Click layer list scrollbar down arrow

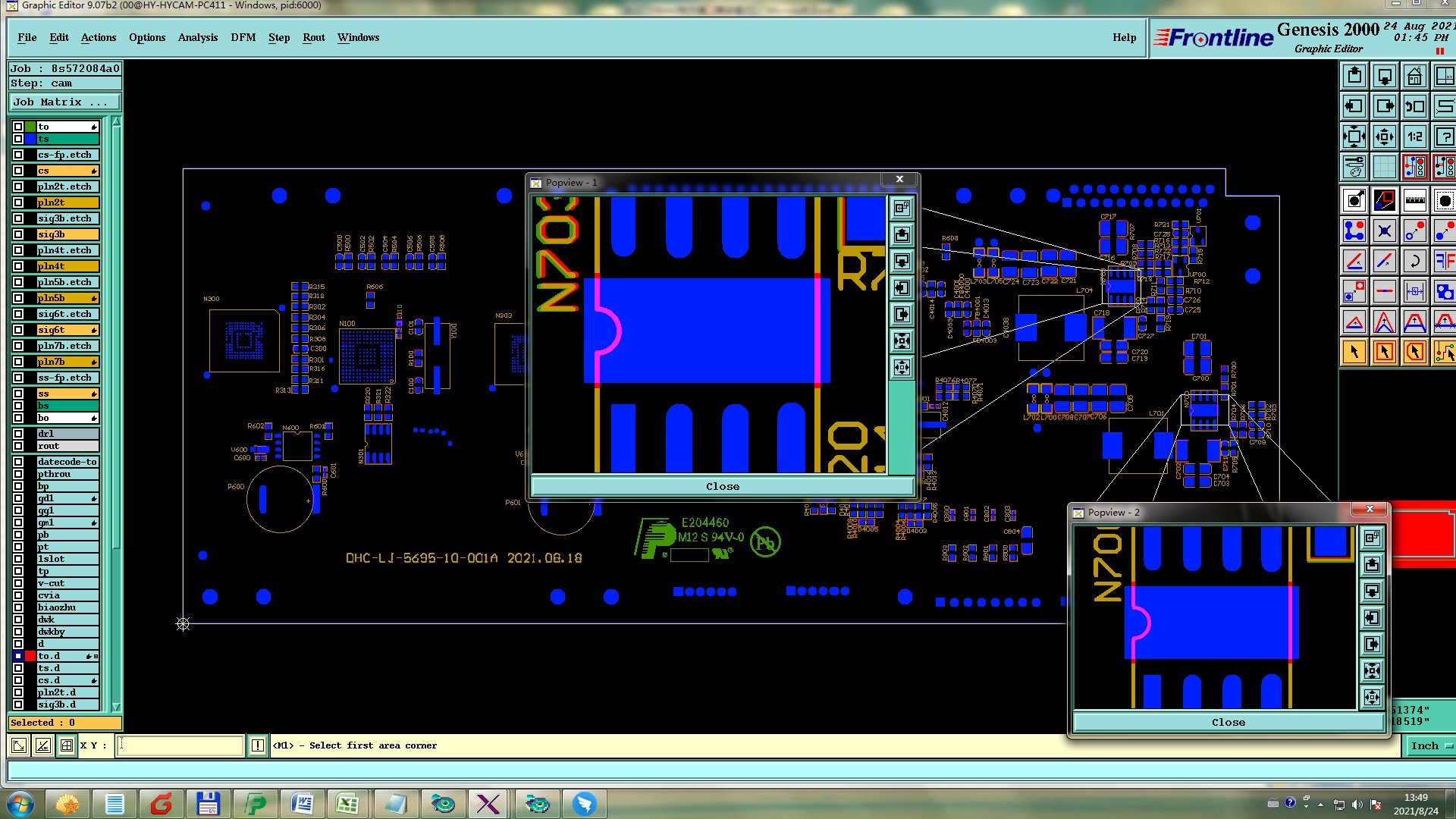coord(116,706)
